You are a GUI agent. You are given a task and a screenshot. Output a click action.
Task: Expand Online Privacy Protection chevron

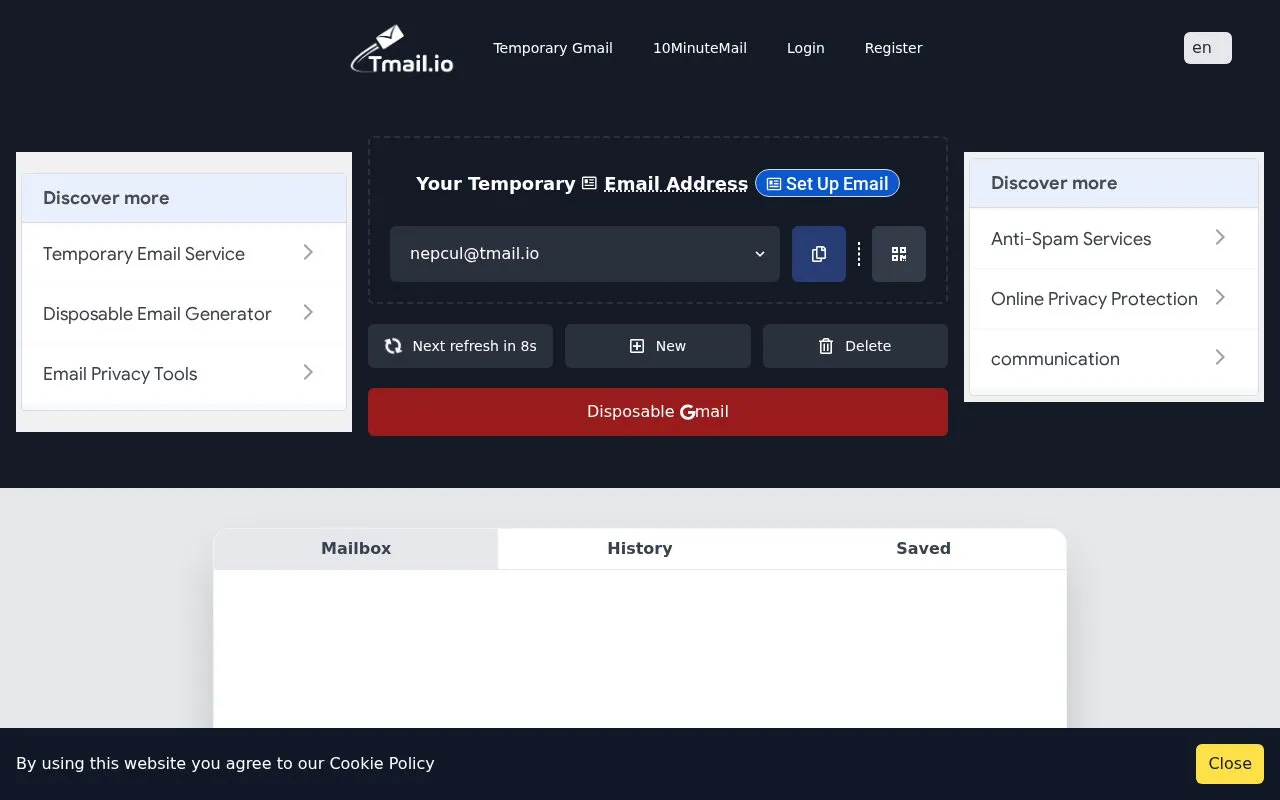click(1220, 298)
